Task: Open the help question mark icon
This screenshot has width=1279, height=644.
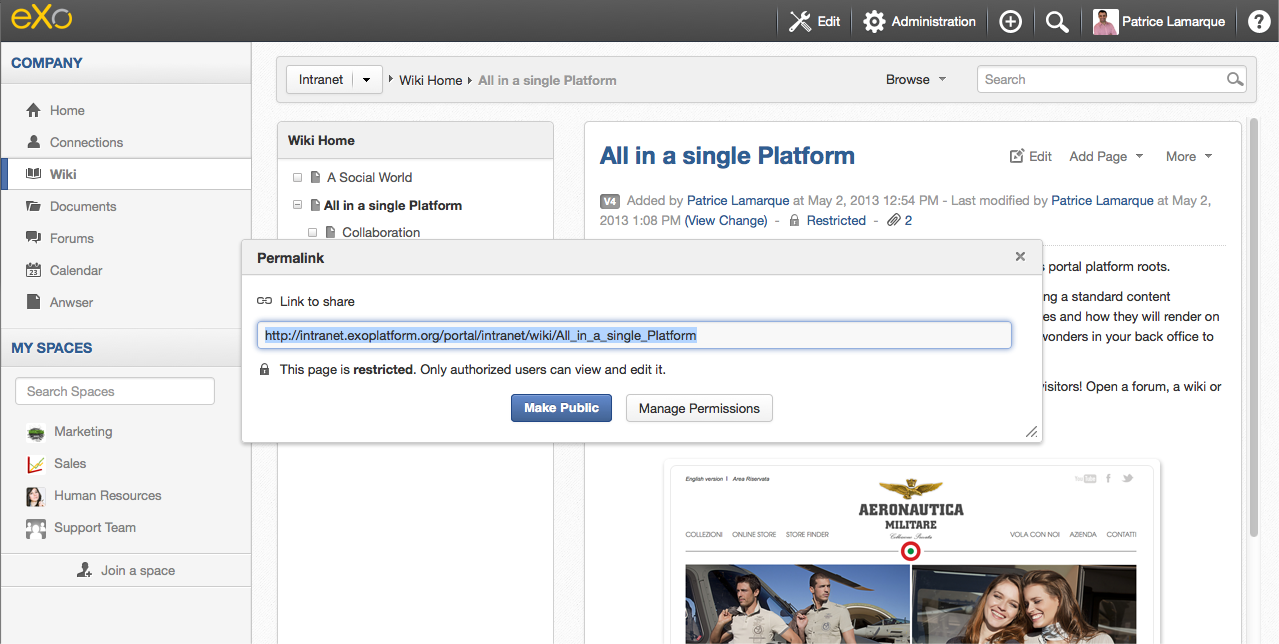Action: click(1259, 21)
